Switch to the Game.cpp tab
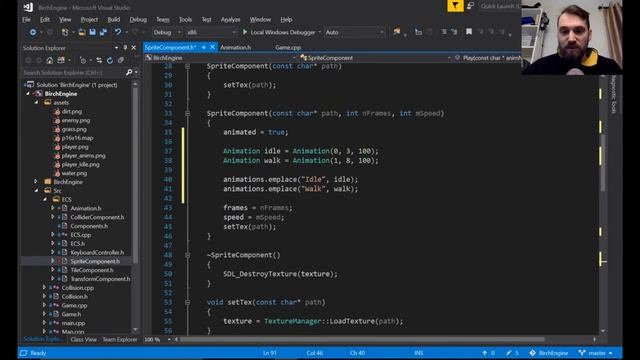 [288, 47]
